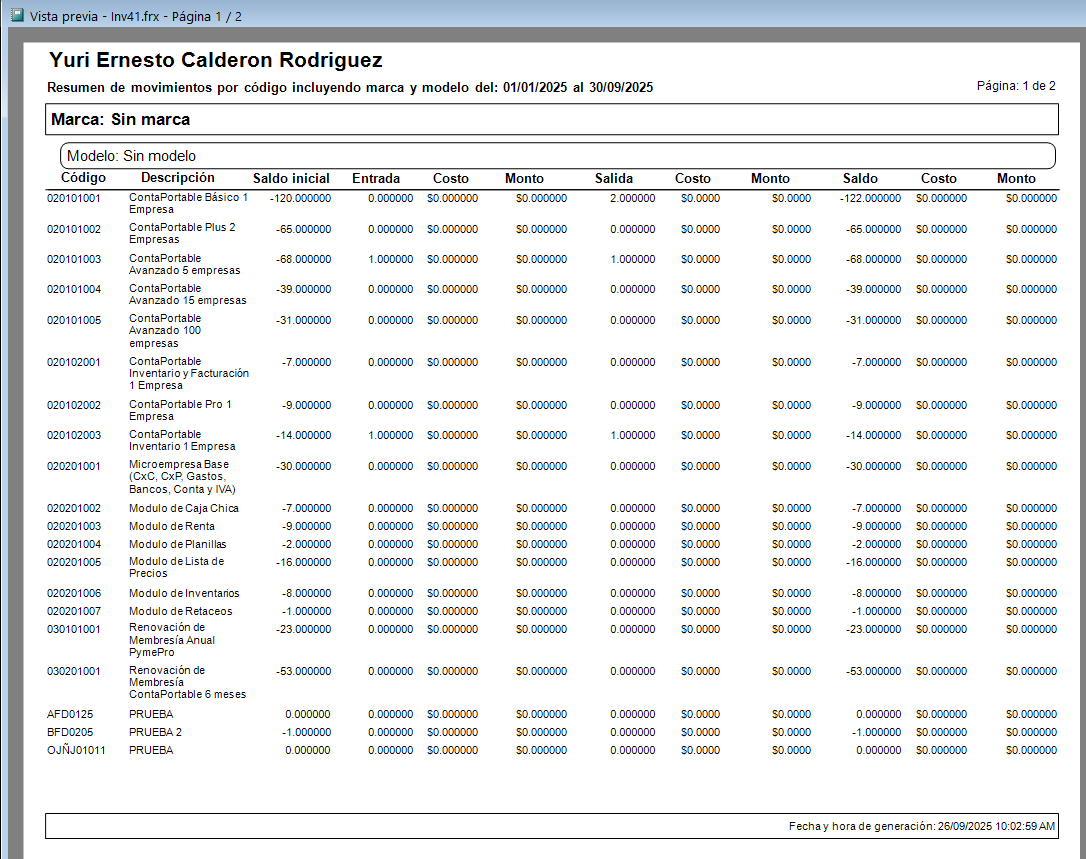
Task: Click the Marca: Sin marca group box
Action: point(552,119)
